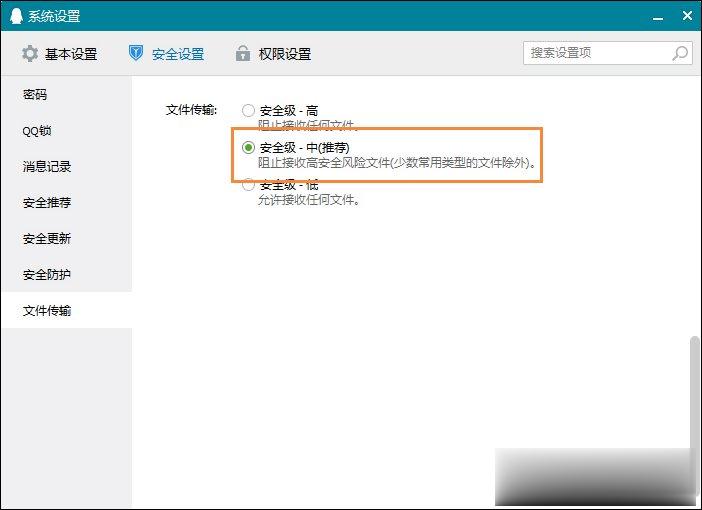702x510 pixels.
Task: Go to 安全防护 in the sidebar
Action: (66, 274)
